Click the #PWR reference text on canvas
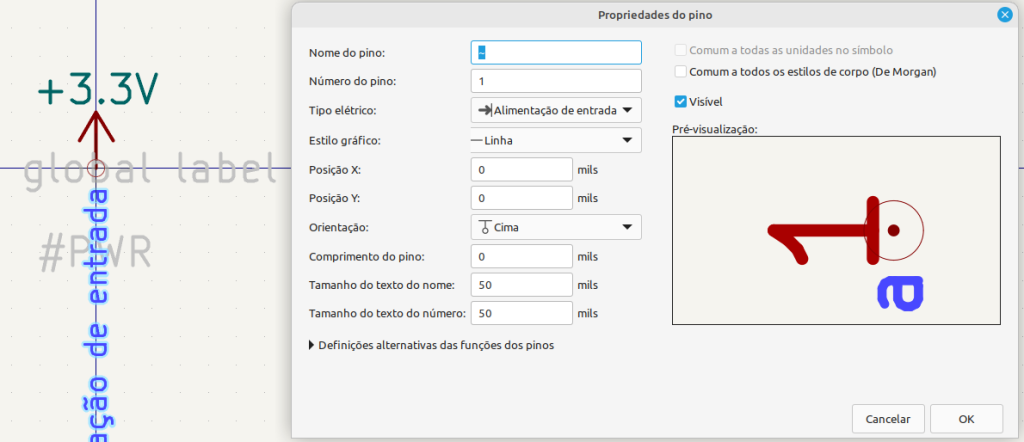 point(95,253)
